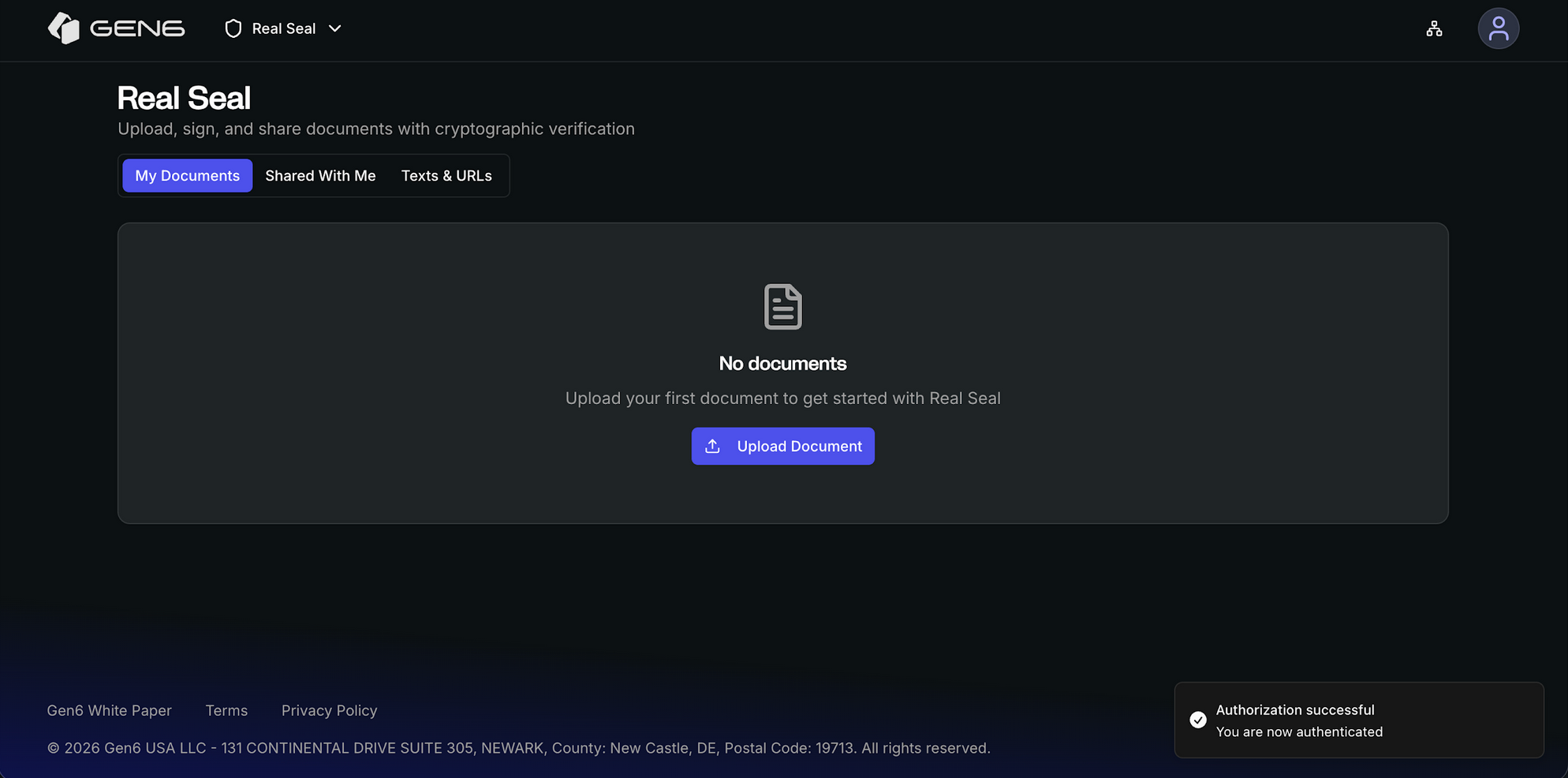Screen dimensions: 1568x778
Task: Expand the Real Seal chevron dropdown arrow
Action: click(335, 29)
